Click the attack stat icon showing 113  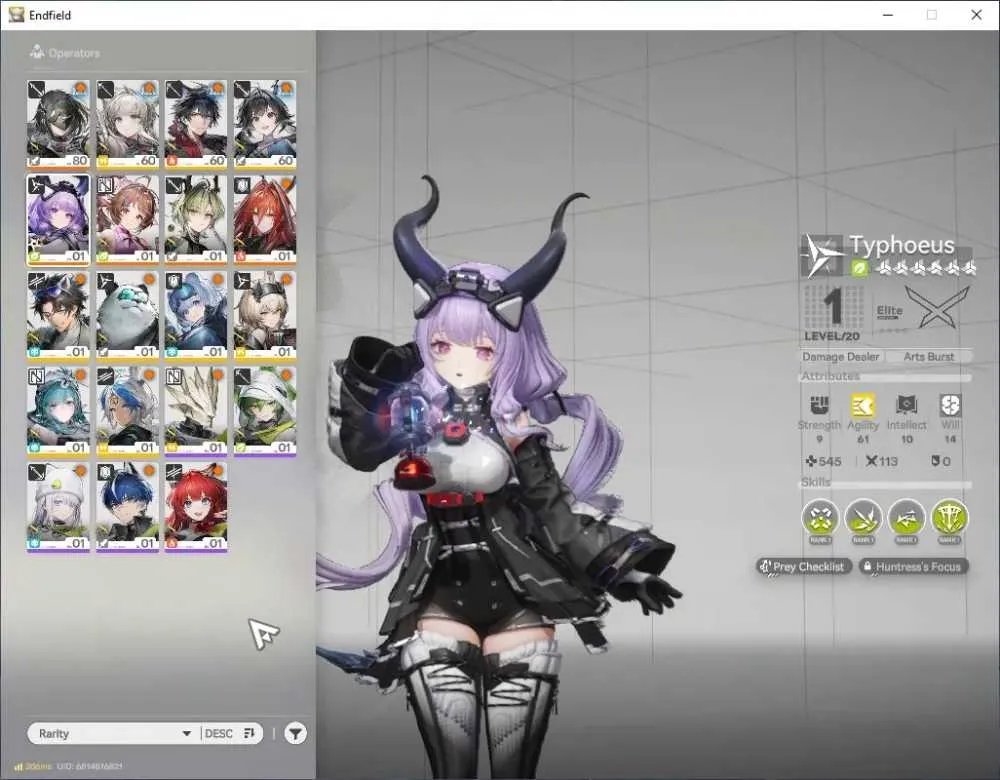(x=871, y=461)
